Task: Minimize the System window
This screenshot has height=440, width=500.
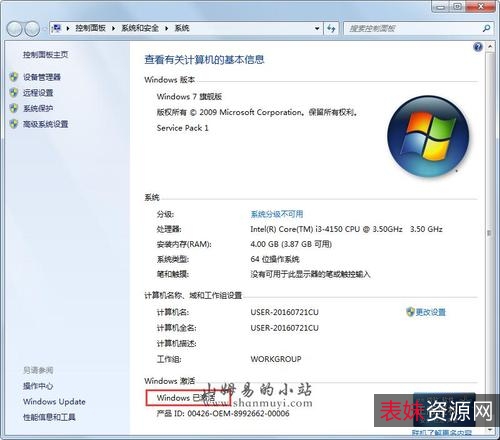Action: coord(440,7)
